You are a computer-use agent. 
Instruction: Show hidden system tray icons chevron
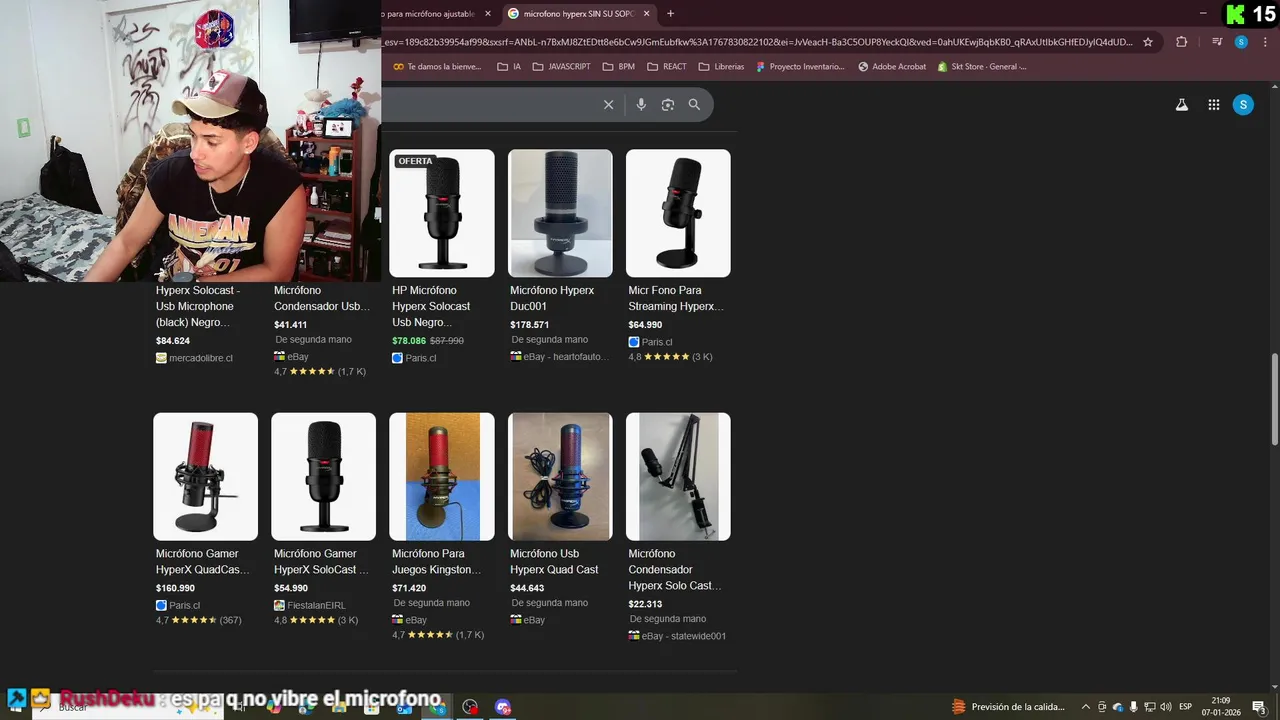1086,707
